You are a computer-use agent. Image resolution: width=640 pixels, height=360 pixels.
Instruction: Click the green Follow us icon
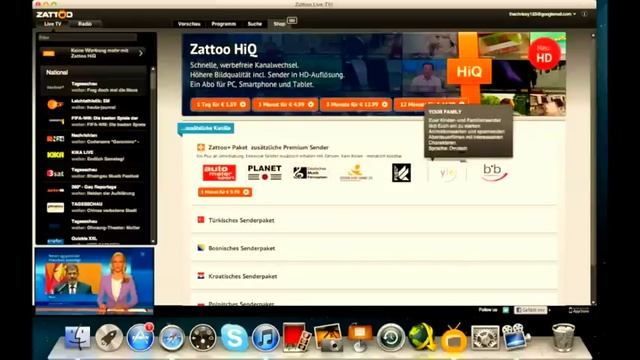(506, 310)
